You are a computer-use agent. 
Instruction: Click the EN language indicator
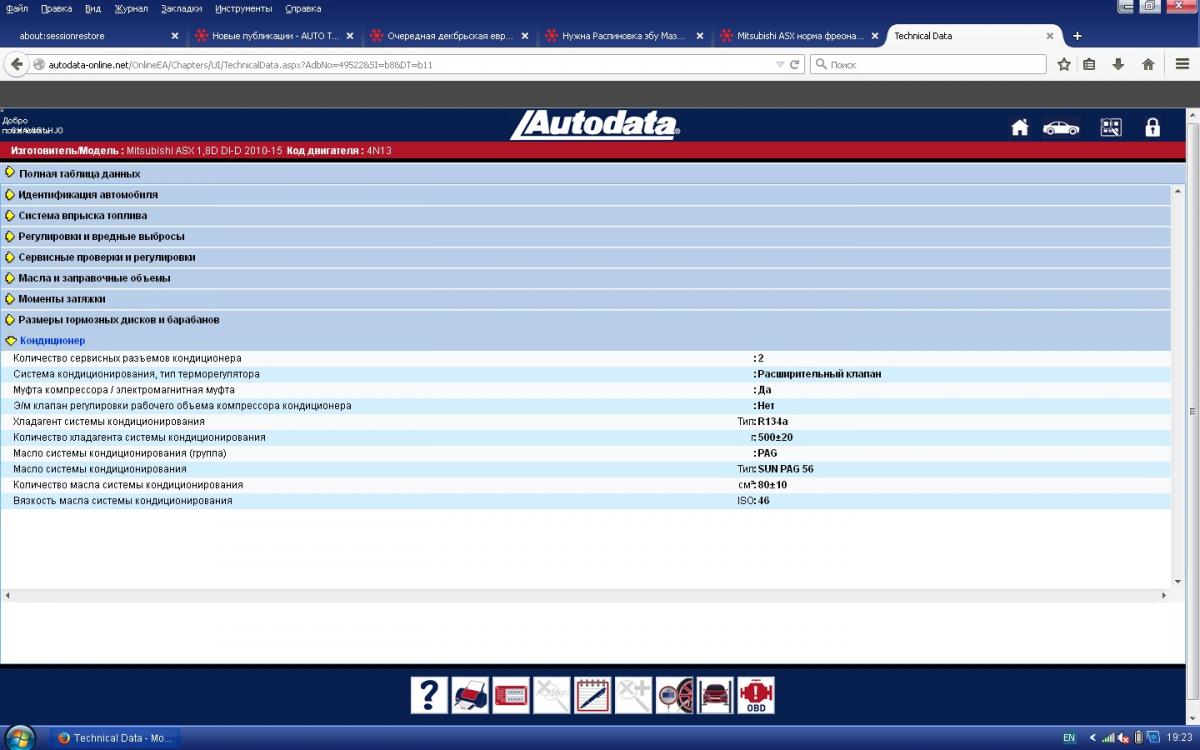point(1069,738)
